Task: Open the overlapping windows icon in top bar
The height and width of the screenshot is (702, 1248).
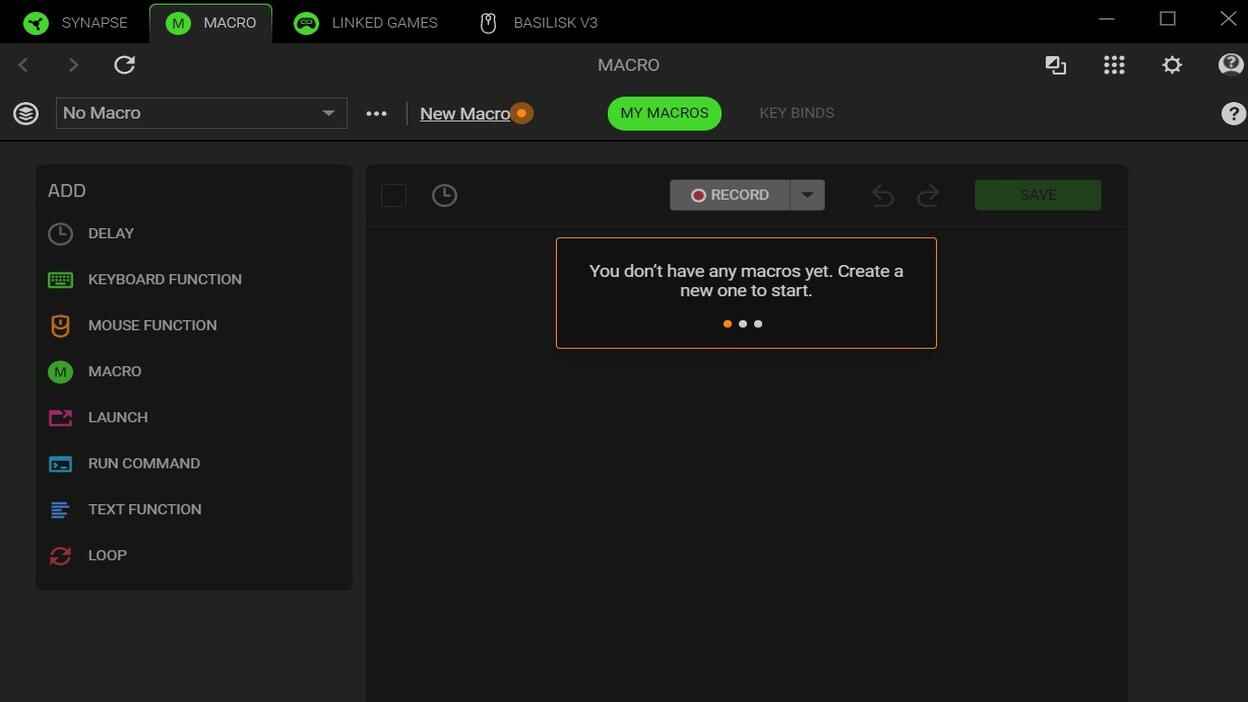Action: pos(1055,65)
